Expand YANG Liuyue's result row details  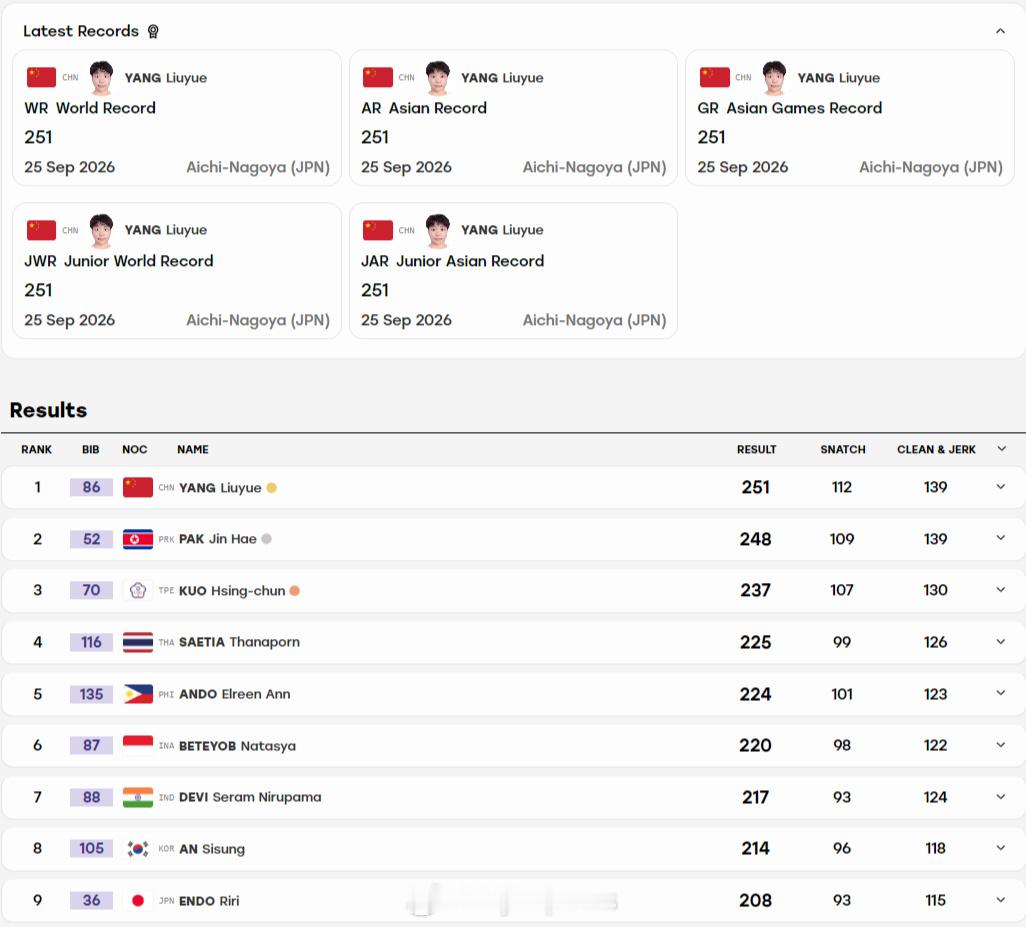point(1000,487)
